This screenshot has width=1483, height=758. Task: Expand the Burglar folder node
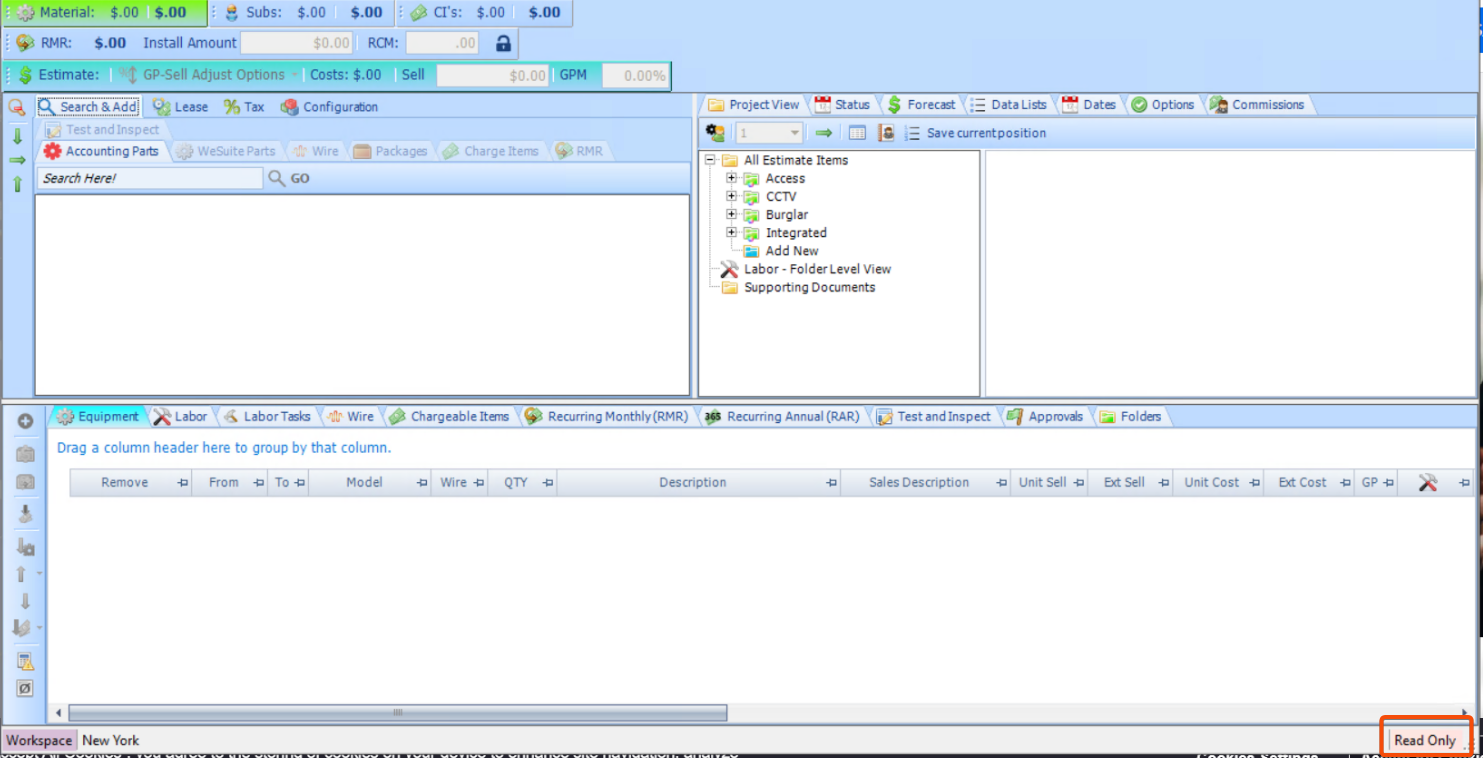(x=731, y=214)
